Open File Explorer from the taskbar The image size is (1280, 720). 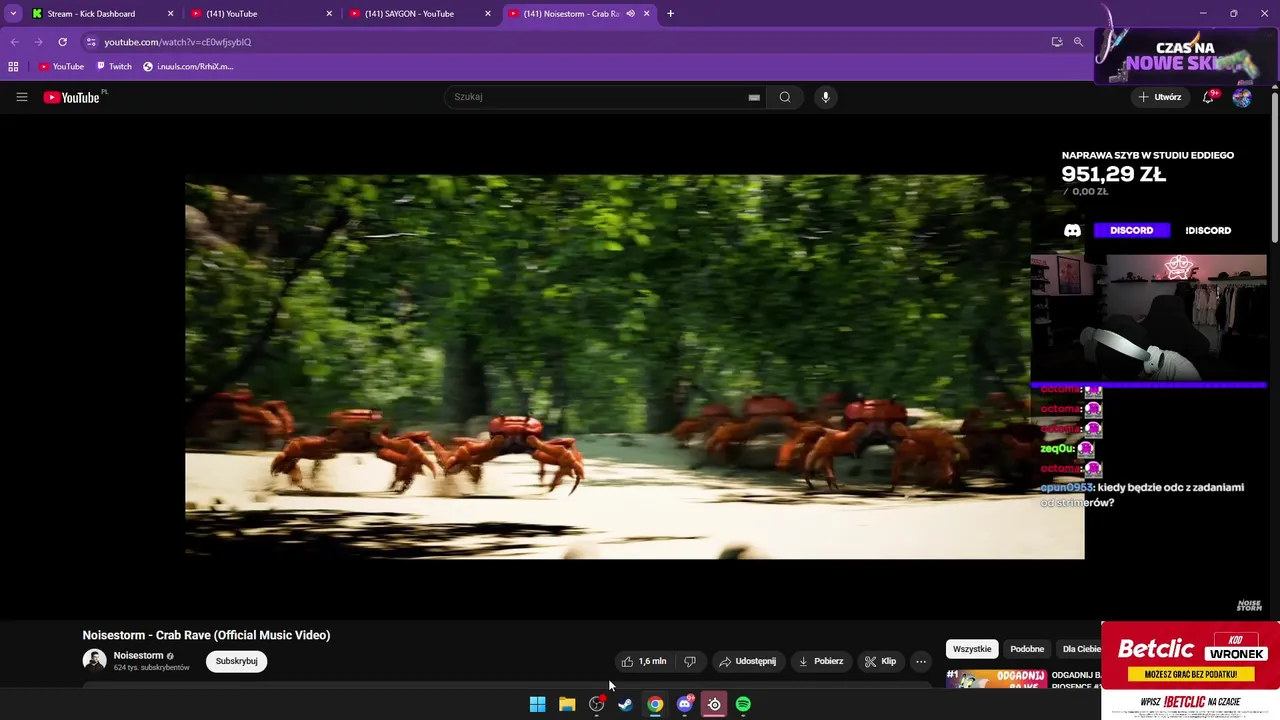567,704
